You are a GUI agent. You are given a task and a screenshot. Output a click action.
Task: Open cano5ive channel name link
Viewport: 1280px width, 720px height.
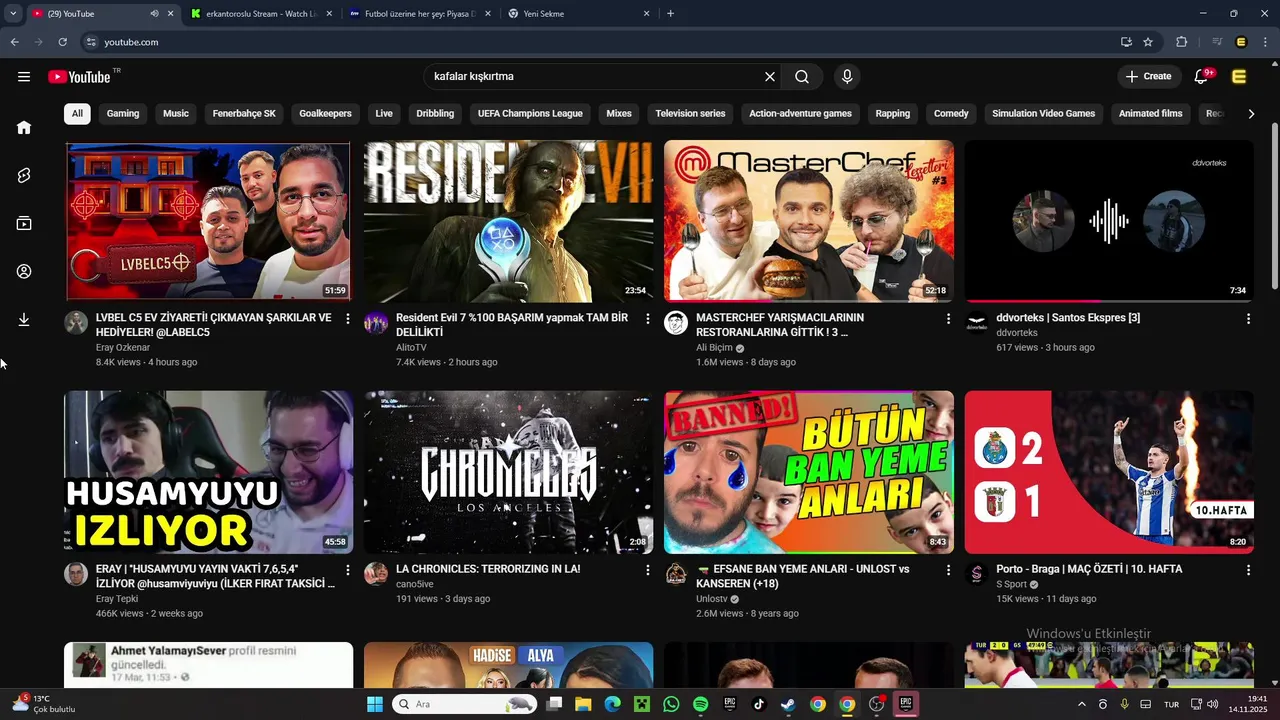click(x=415, y=584)
